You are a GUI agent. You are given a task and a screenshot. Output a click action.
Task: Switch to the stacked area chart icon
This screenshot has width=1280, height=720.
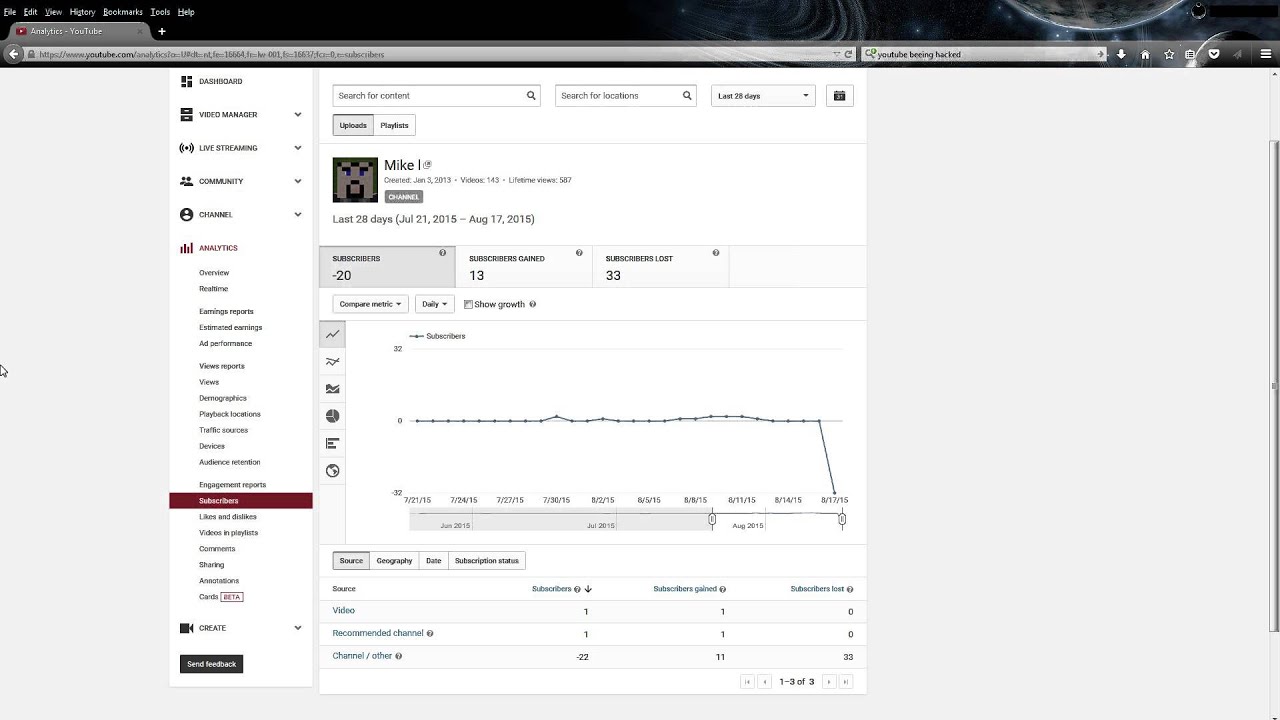tap(333, 389)
